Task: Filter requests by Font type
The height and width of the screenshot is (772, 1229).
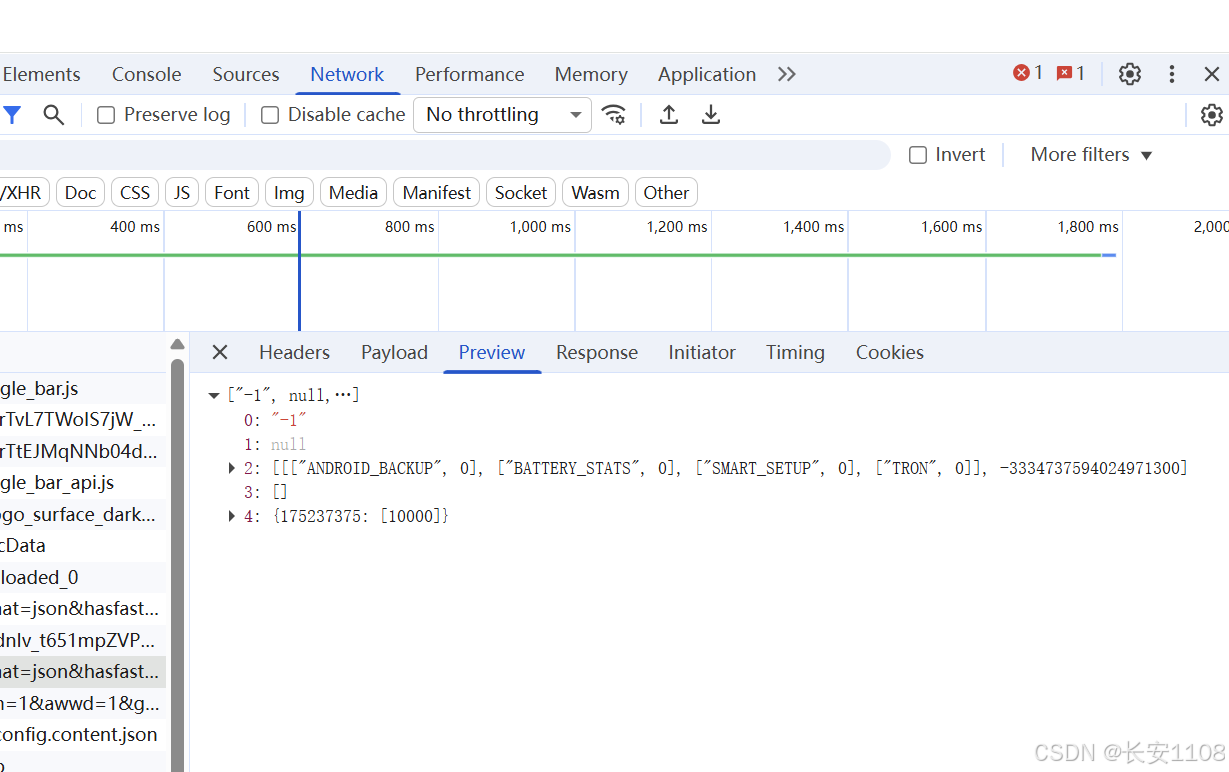Action: 232,193
